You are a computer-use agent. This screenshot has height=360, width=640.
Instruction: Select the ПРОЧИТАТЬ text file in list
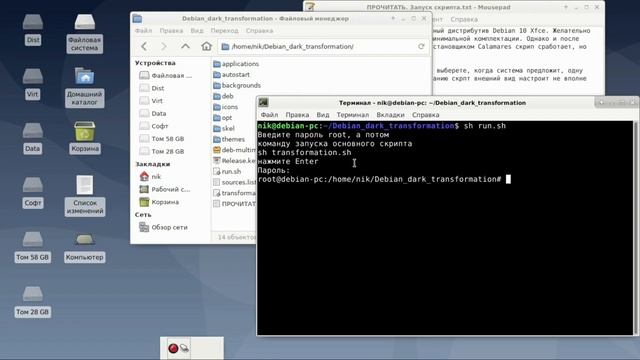(234, 204)
